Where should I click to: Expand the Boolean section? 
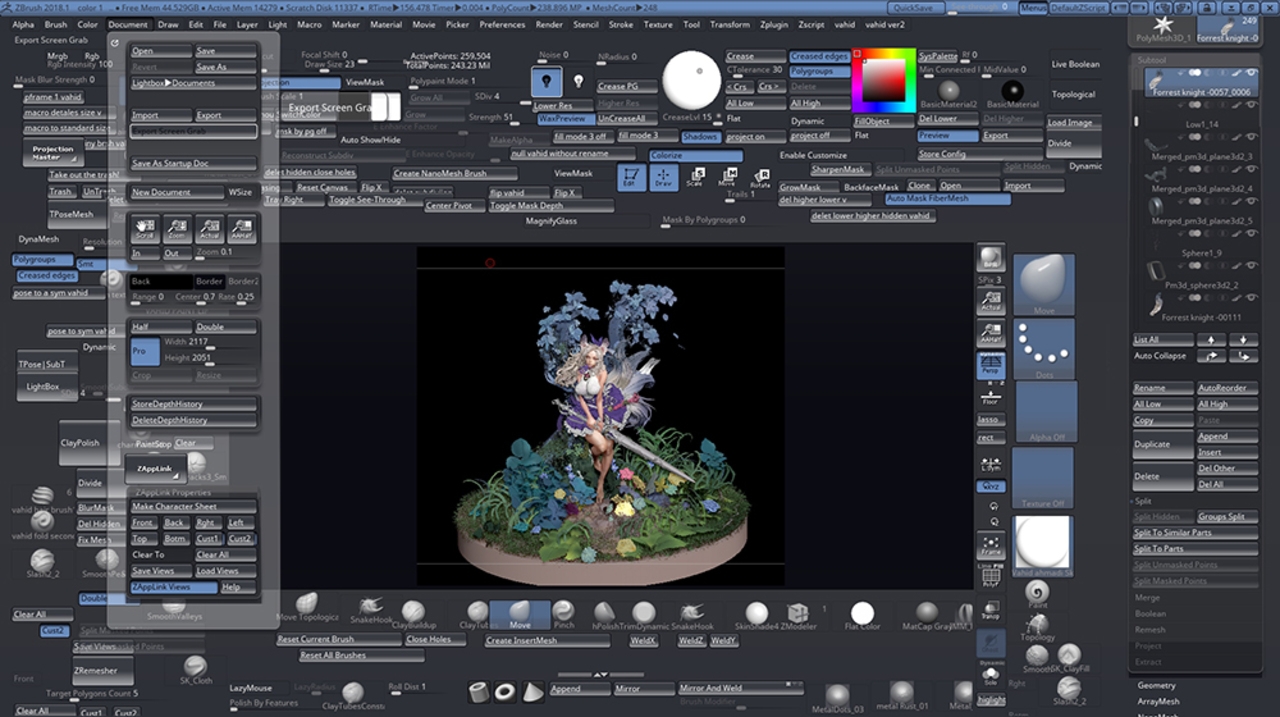(x=1150, y=613)
